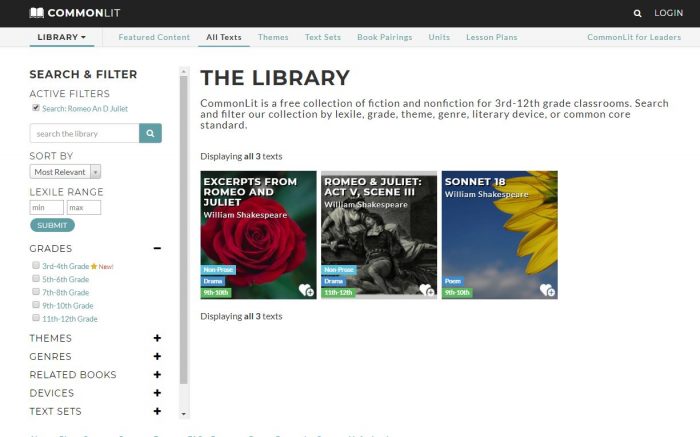The width and height of the screenshot is (700, 437).
Task: Add Excerpts from Romeo and Juliet to favorites
Action: [x=306, y=290]
